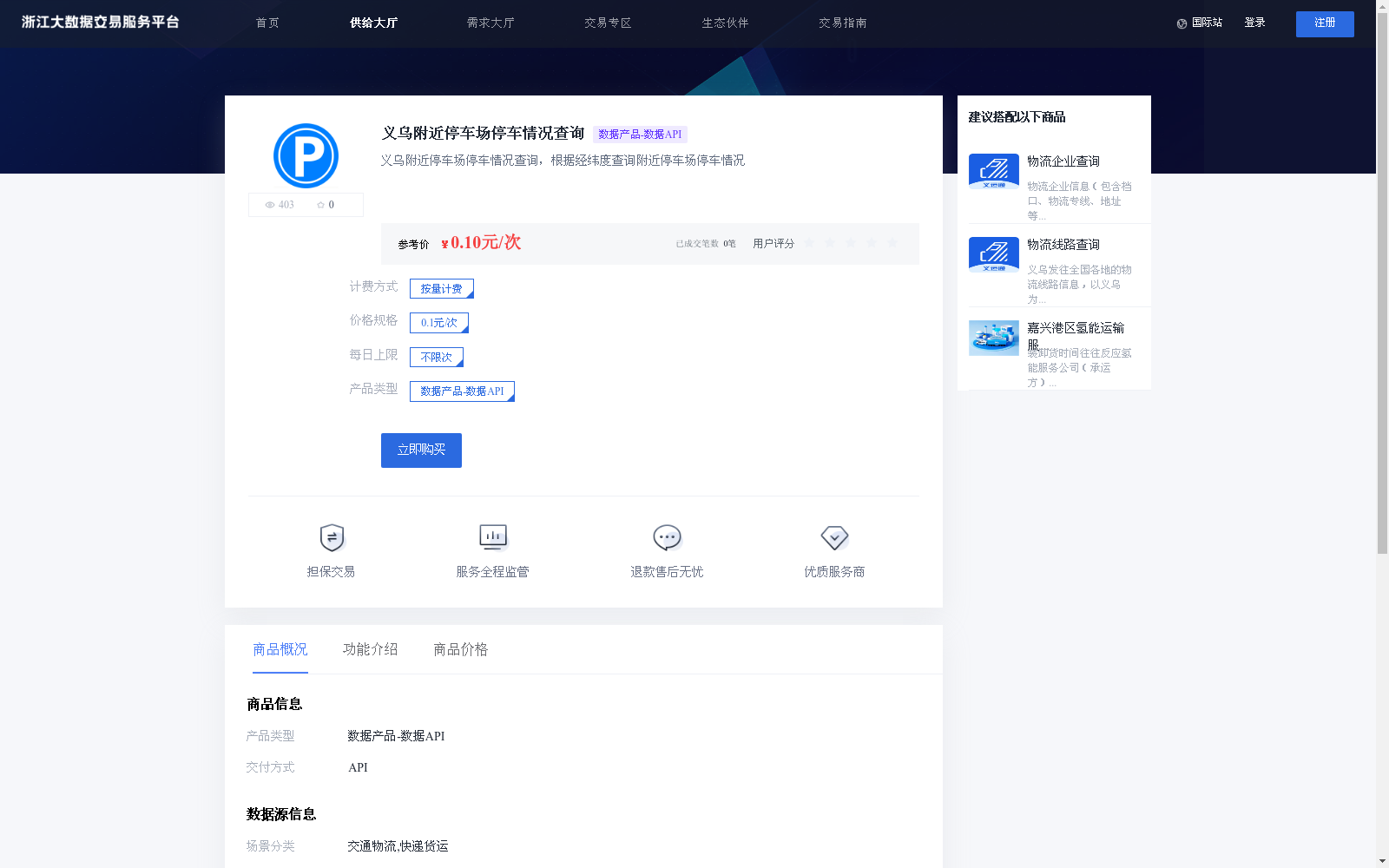Open the 嘉兴港区氢能运输 product thumbnail
This screenshot has width=1389, height=868.
(x=993, y=338)
